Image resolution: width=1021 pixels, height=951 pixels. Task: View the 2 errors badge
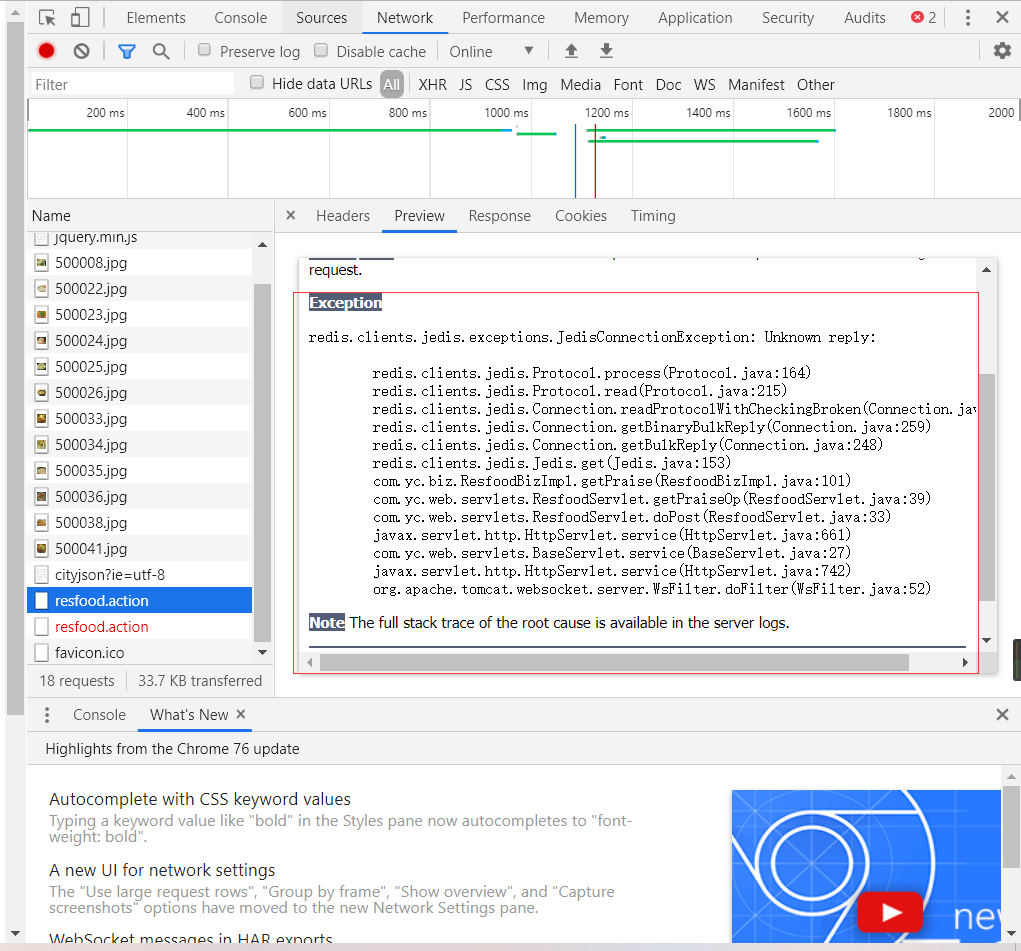click(x=923, y=18)
